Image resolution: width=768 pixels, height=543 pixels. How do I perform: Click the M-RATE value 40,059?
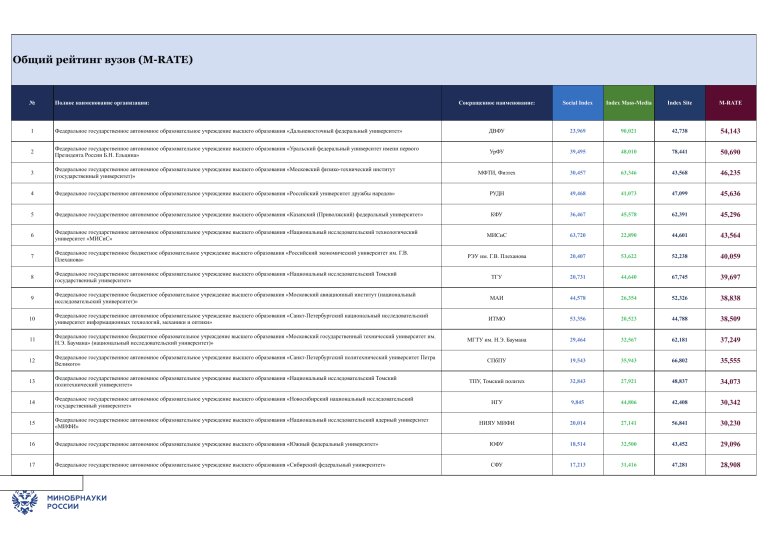pos(730,256)
